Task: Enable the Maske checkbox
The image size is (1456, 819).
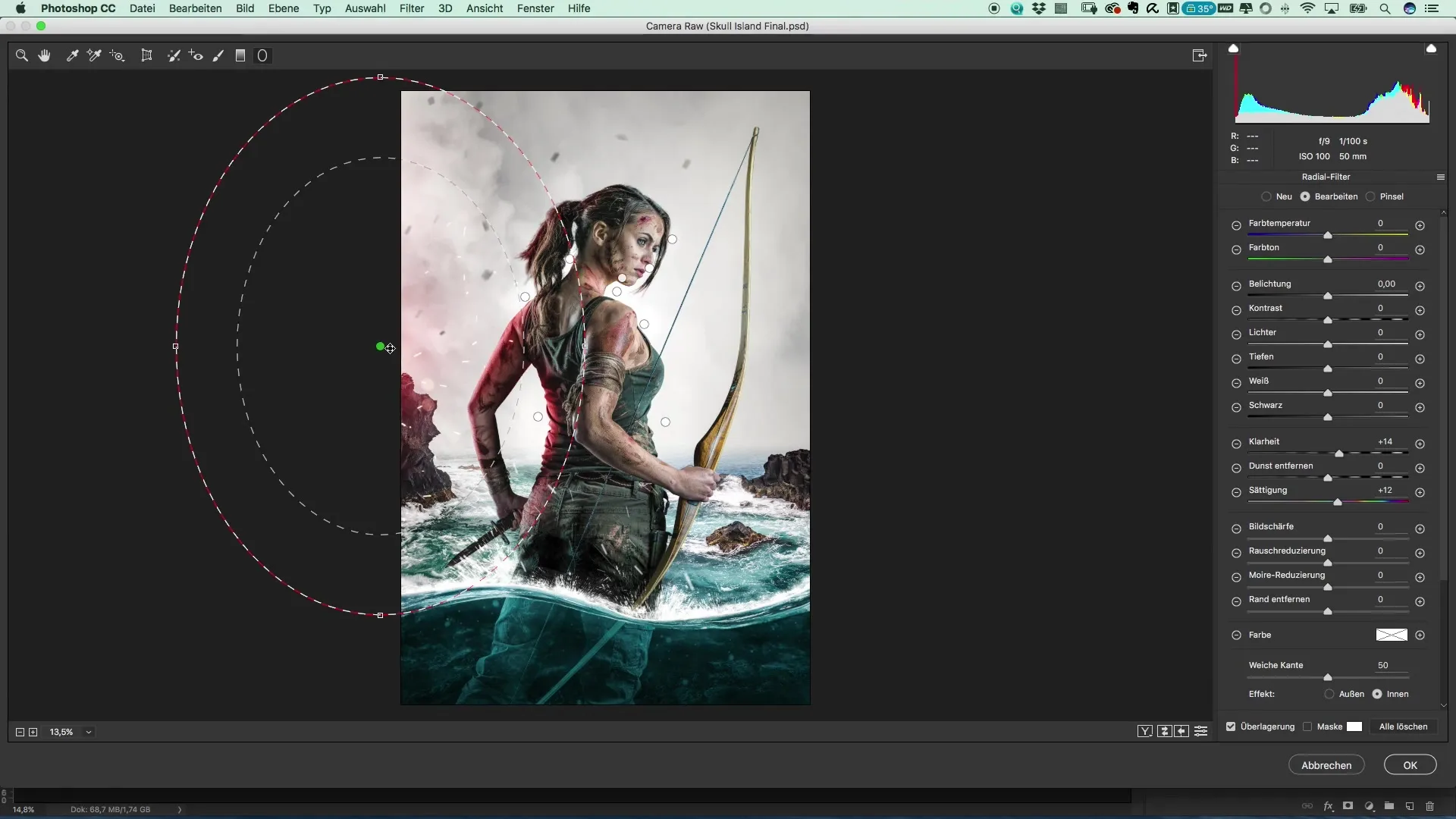Action: (1307, 726)
